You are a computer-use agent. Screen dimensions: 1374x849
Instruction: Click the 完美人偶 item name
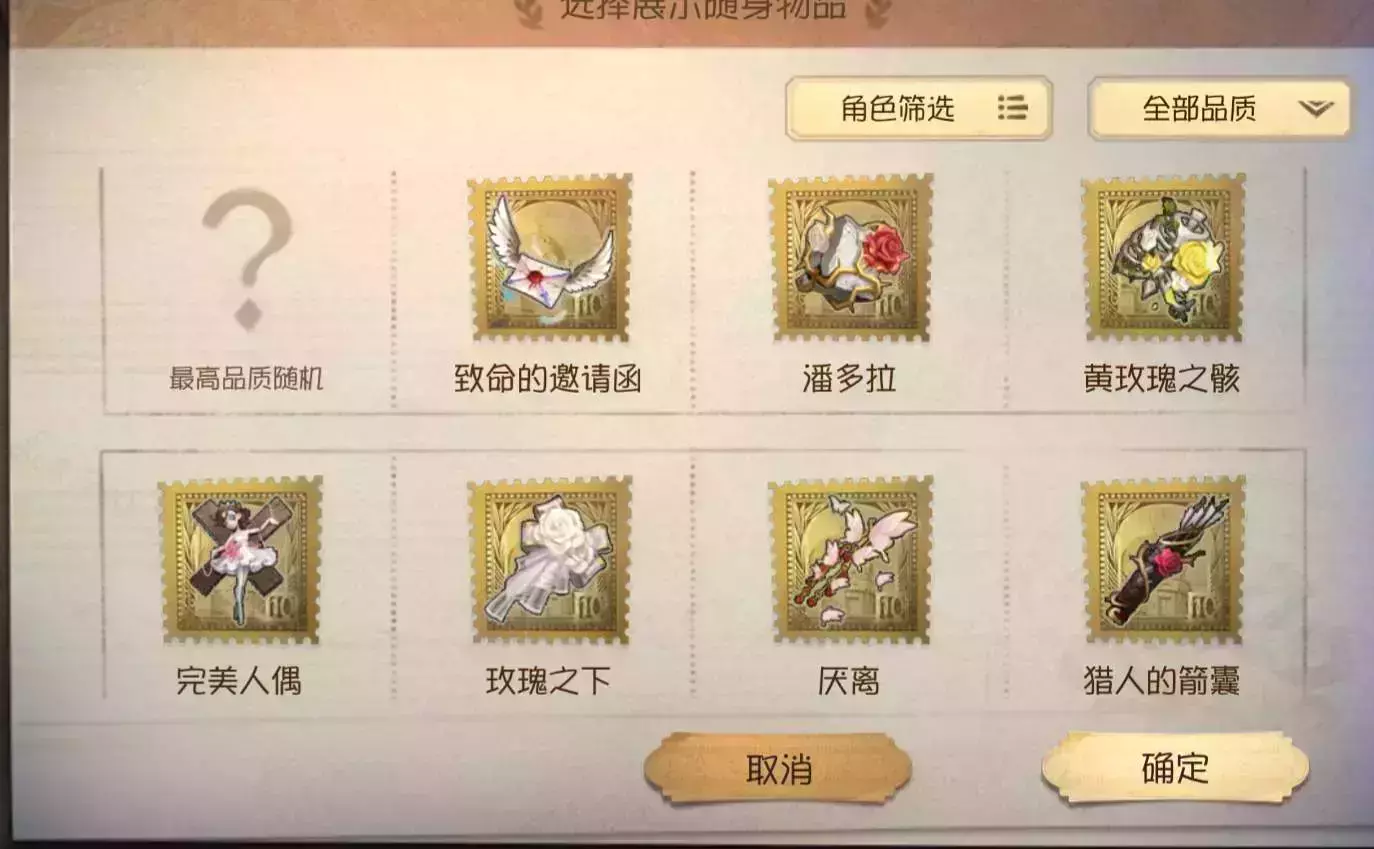[239, 681]
